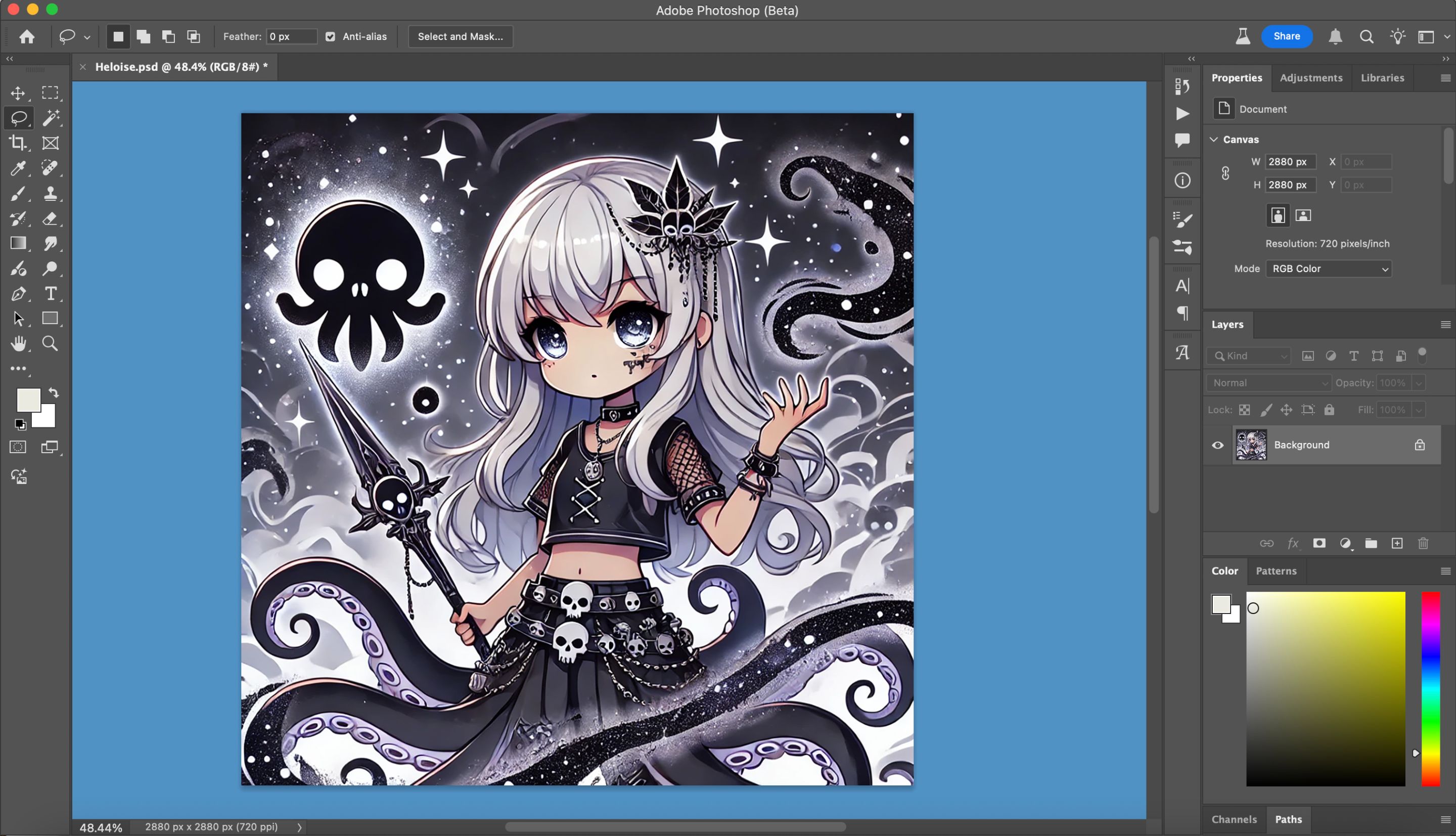Open the Lasso tool preset picker arrow
Screen dimensions: 1456x836
coord(86,37)
